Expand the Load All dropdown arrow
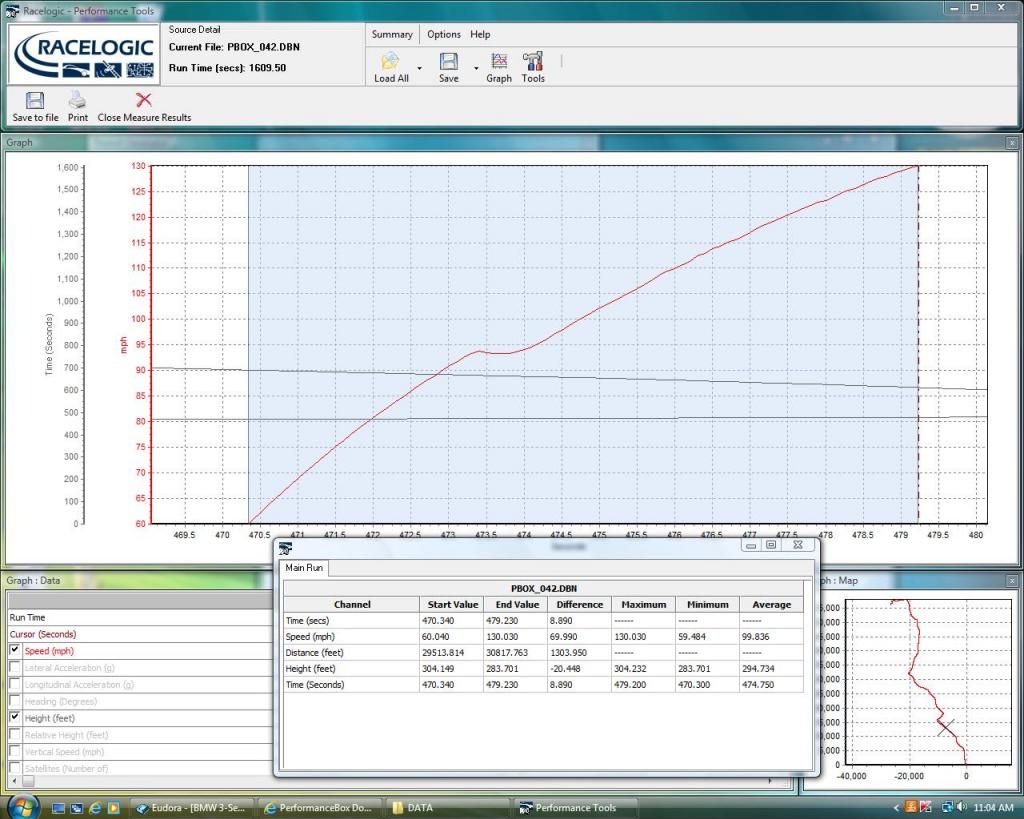This screenshot has width=1024, height=819. (x=419, y=68)
